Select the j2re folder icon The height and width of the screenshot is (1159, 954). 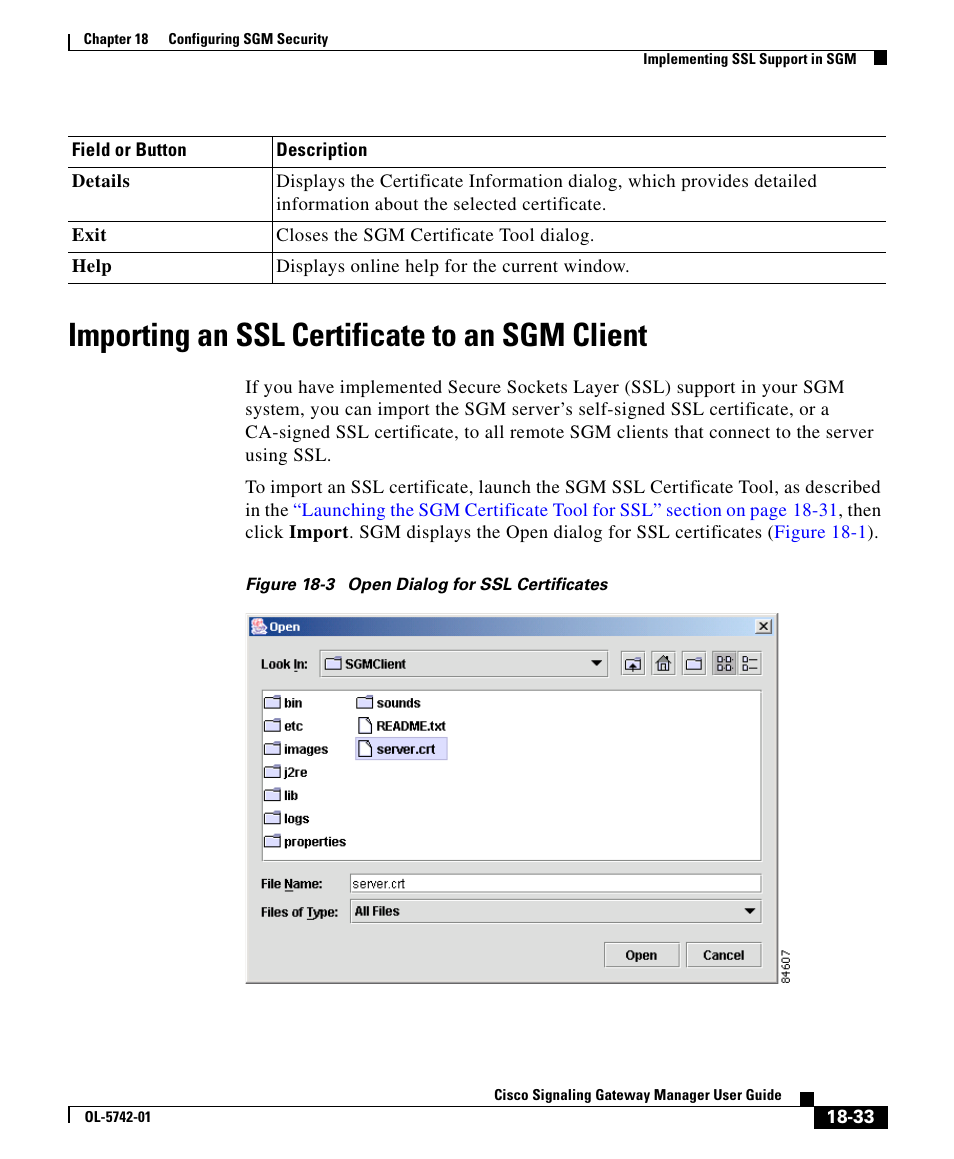(x=273, y=772)
